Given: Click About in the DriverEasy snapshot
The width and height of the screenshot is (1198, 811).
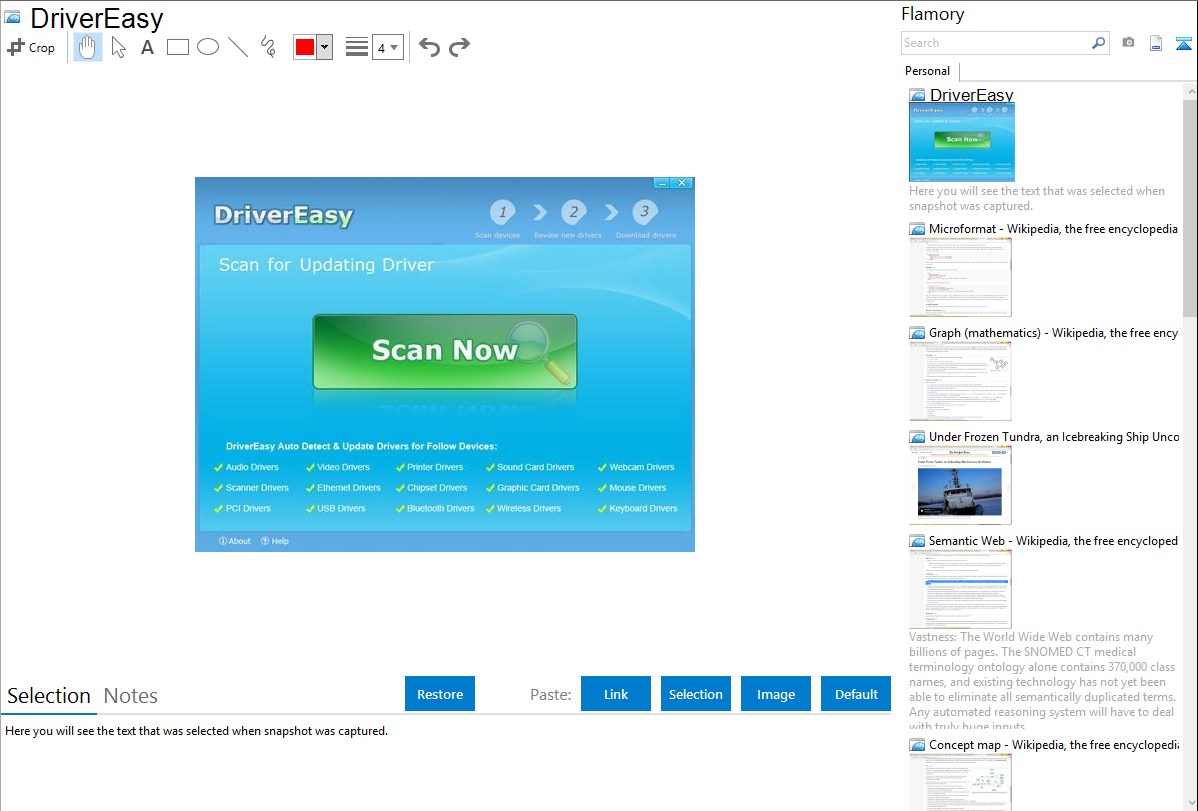Looking at the screenshot, I should 235,541.
